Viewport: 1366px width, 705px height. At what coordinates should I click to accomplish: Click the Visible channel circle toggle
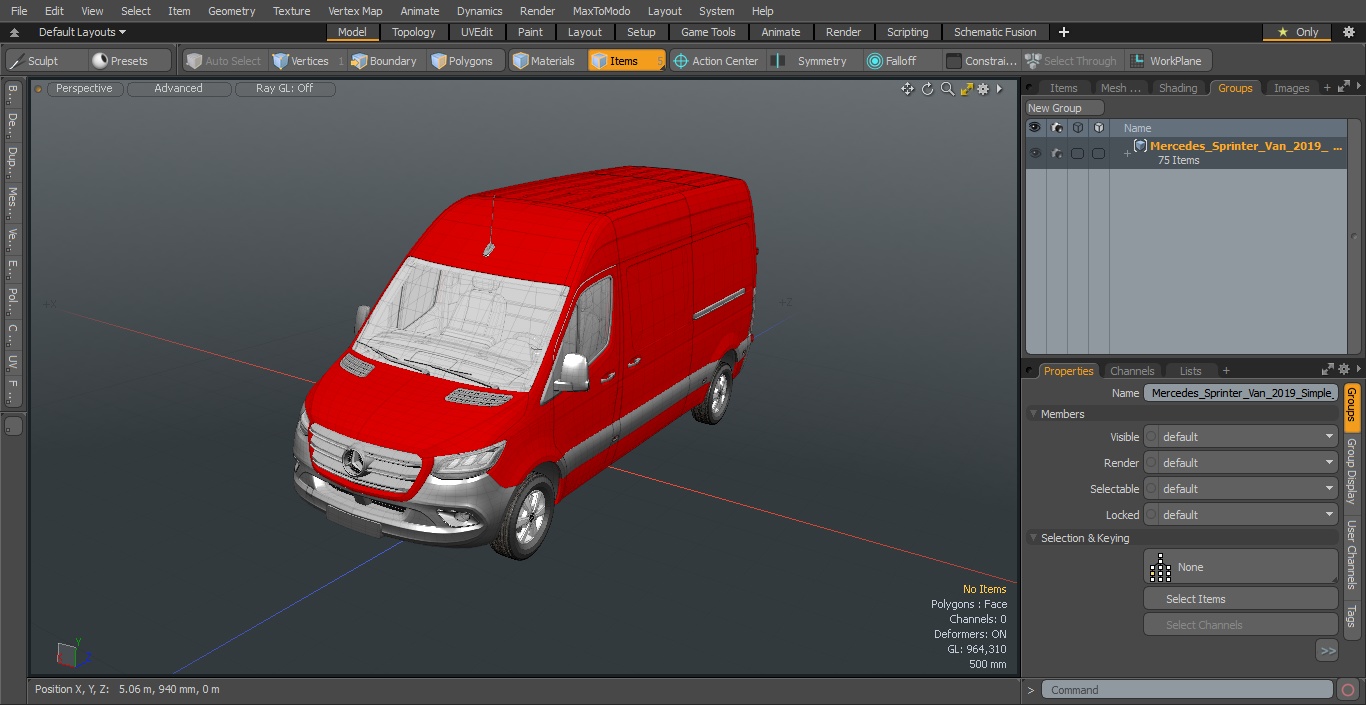coord(1151,437)
